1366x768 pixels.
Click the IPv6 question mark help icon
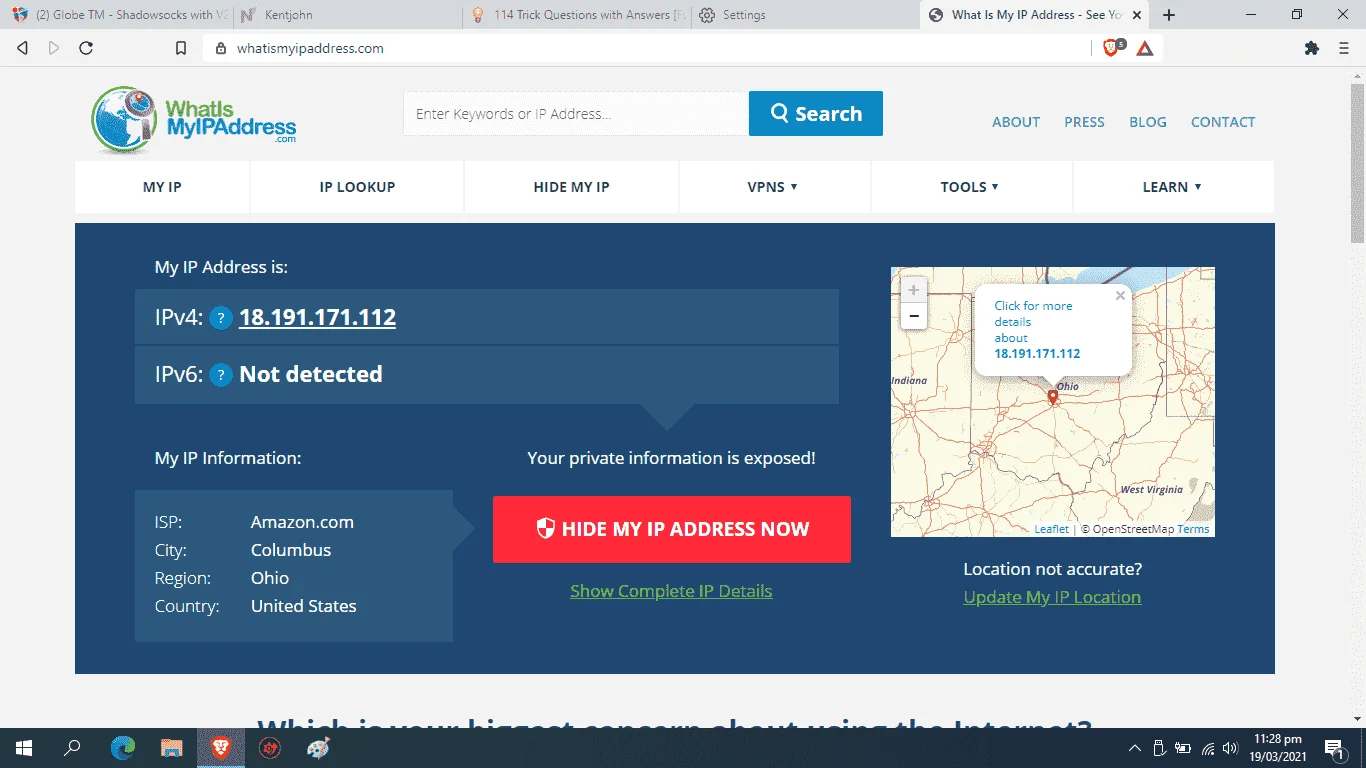pos(221,375)
